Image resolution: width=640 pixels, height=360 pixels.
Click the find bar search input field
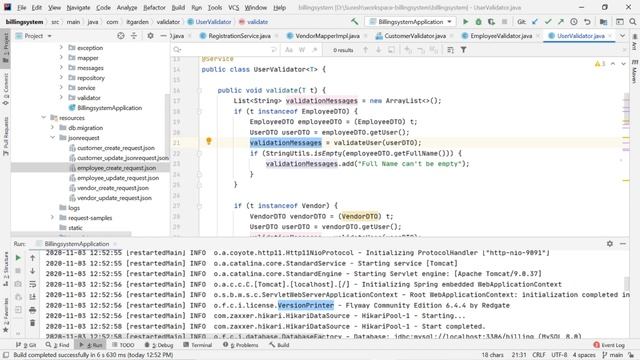pyautogui.click(x=226, y=50)
